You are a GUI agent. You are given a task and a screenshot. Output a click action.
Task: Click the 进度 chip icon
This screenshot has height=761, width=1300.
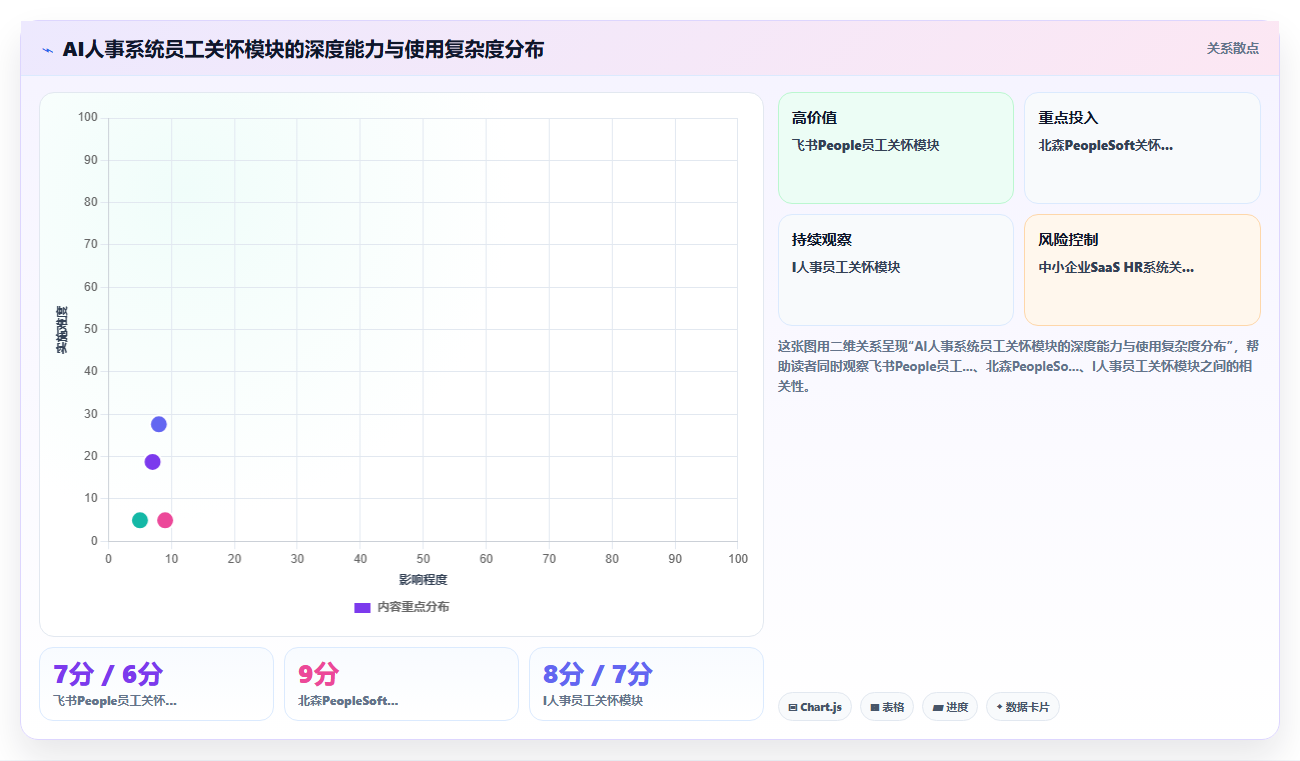point(938,707)
